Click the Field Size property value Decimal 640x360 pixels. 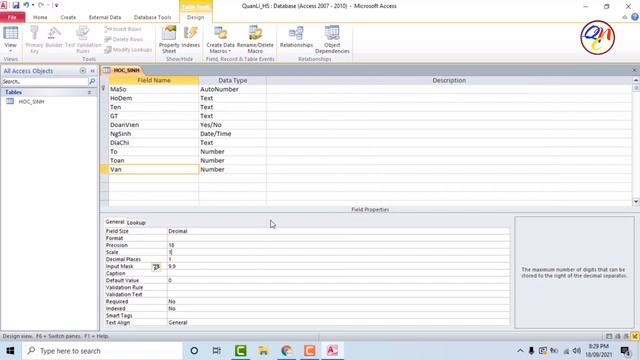[x=338, y=231]
